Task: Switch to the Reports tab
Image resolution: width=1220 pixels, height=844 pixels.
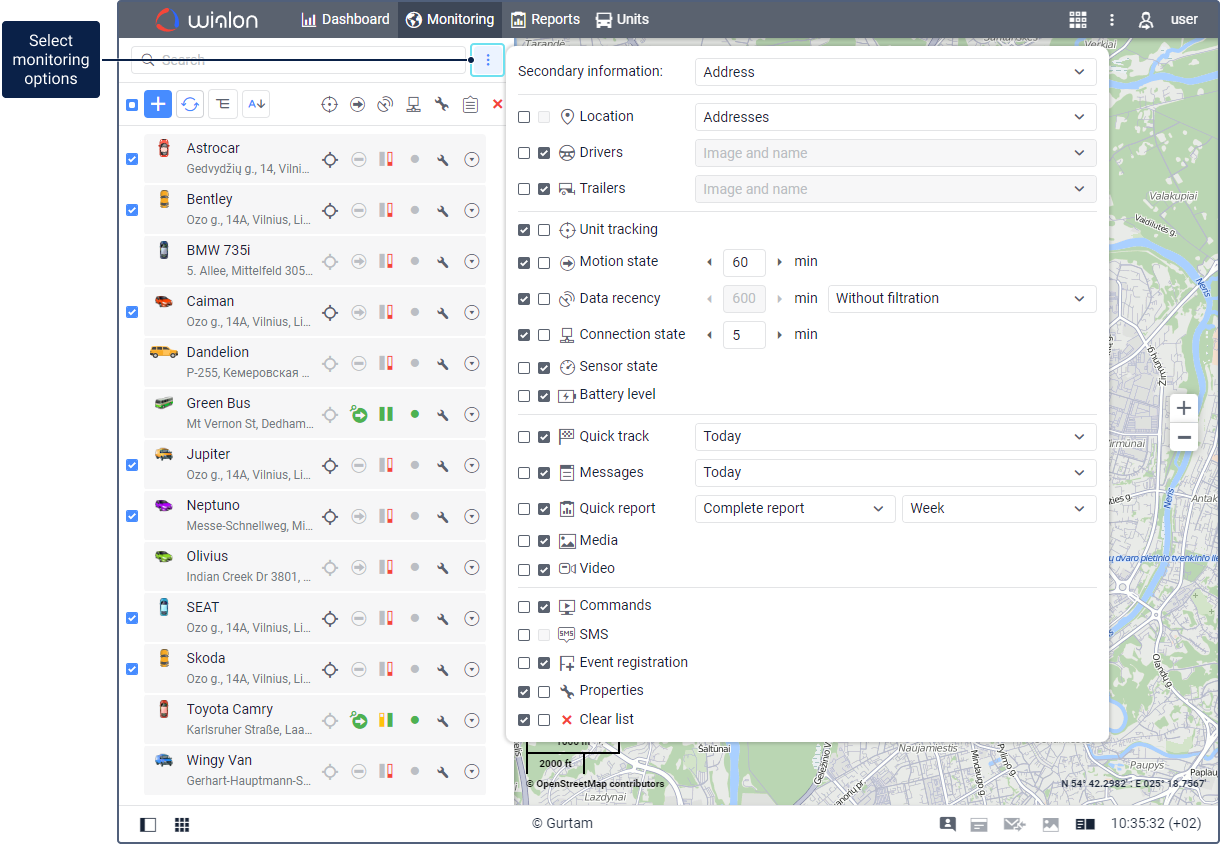Action: point(545,19)
